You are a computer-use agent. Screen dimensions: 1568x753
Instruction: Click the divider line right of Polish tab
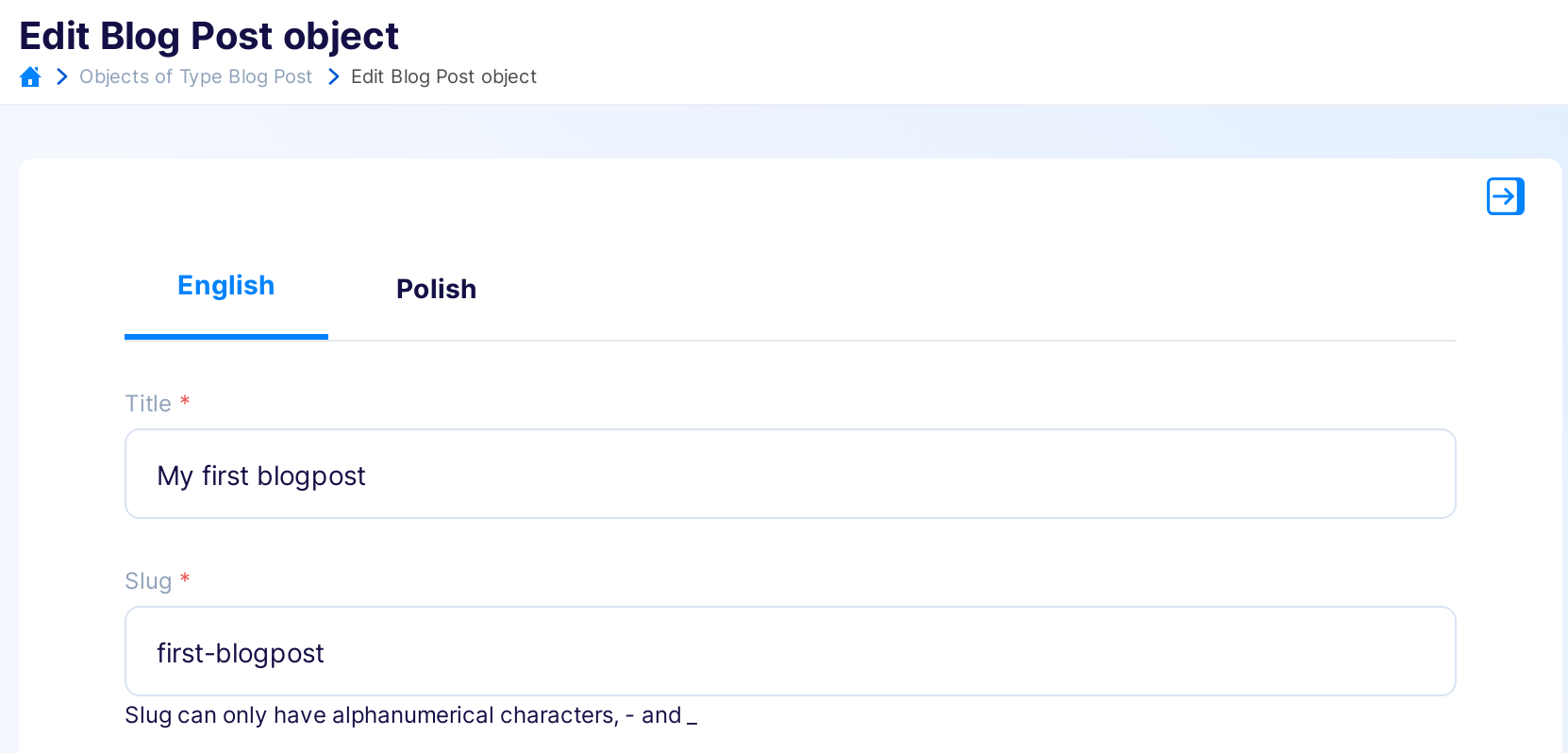point(993,341)
